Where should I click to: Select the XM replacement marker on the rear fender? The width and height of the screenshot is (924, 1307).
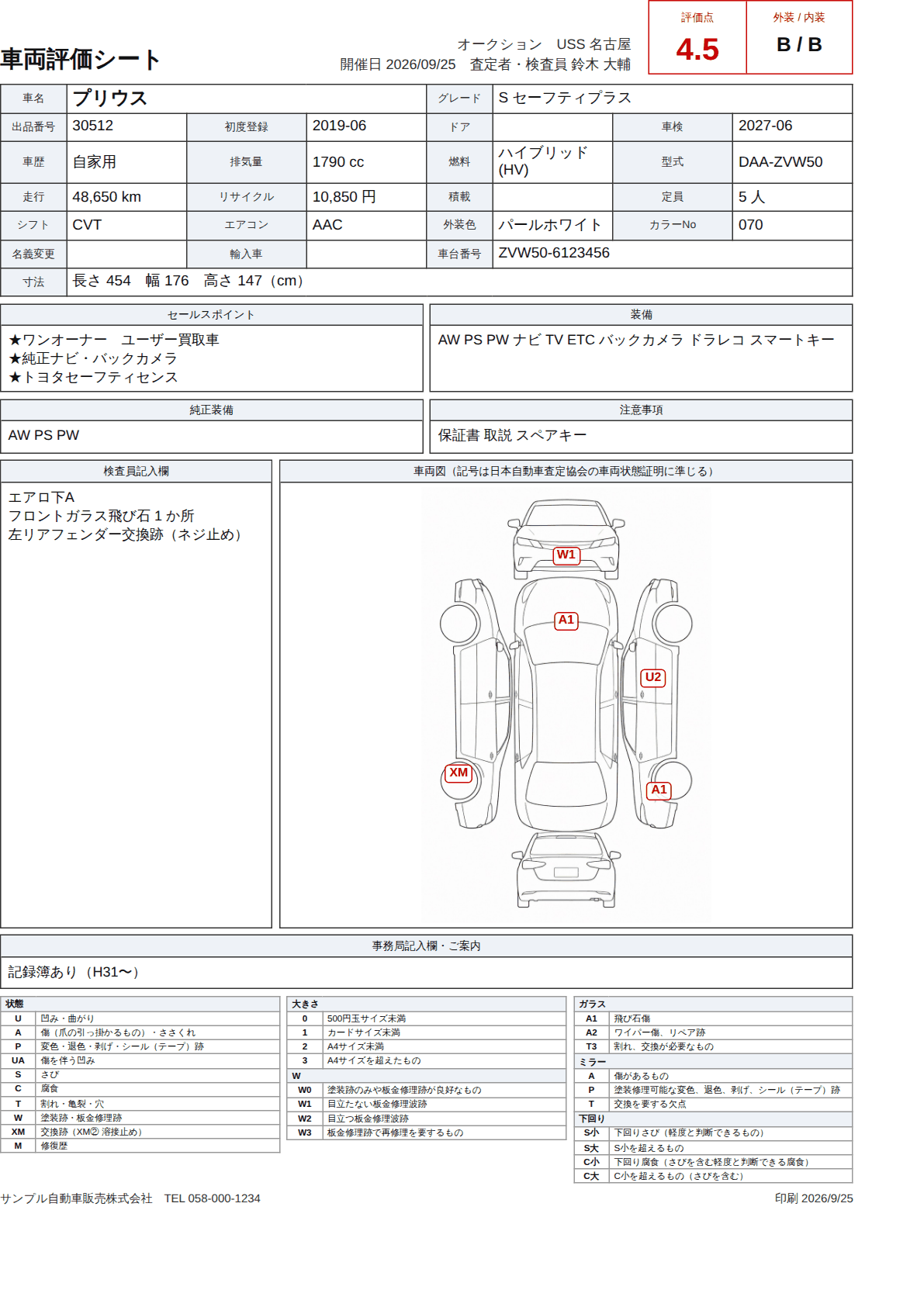point(459,773)
